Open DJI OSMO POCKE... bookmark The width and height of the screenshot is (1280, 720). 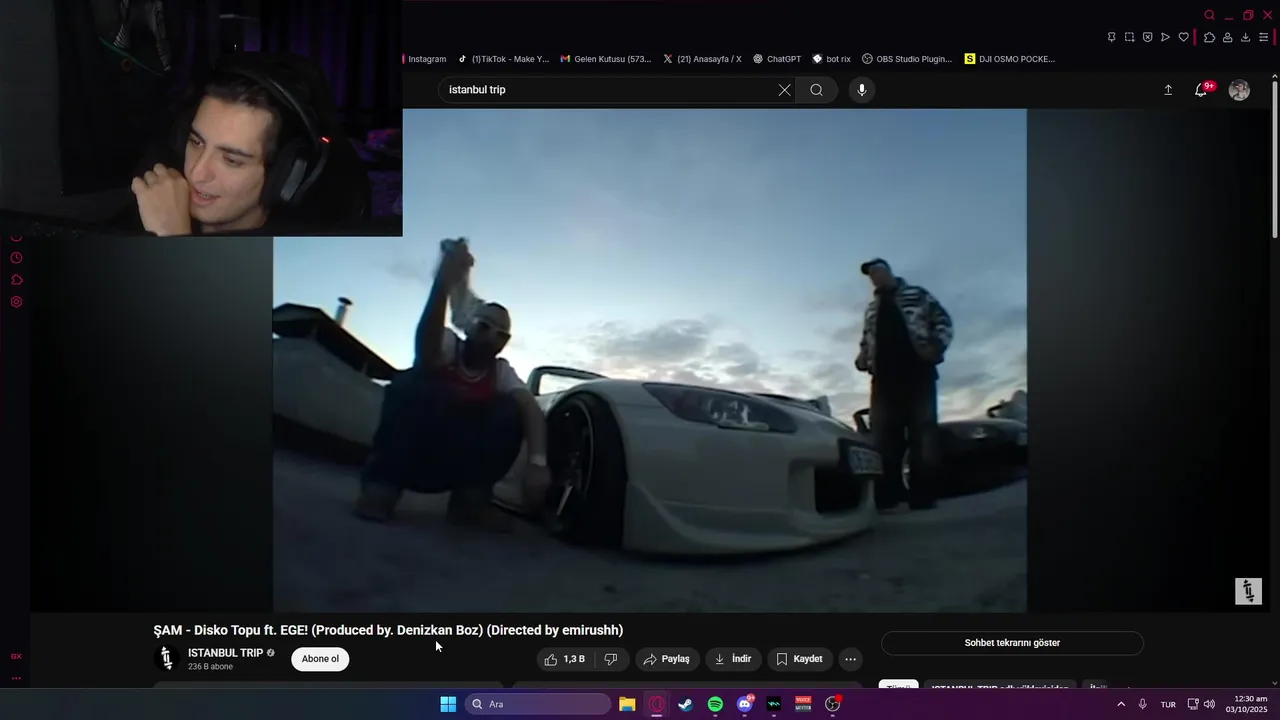coord(1009,59)
